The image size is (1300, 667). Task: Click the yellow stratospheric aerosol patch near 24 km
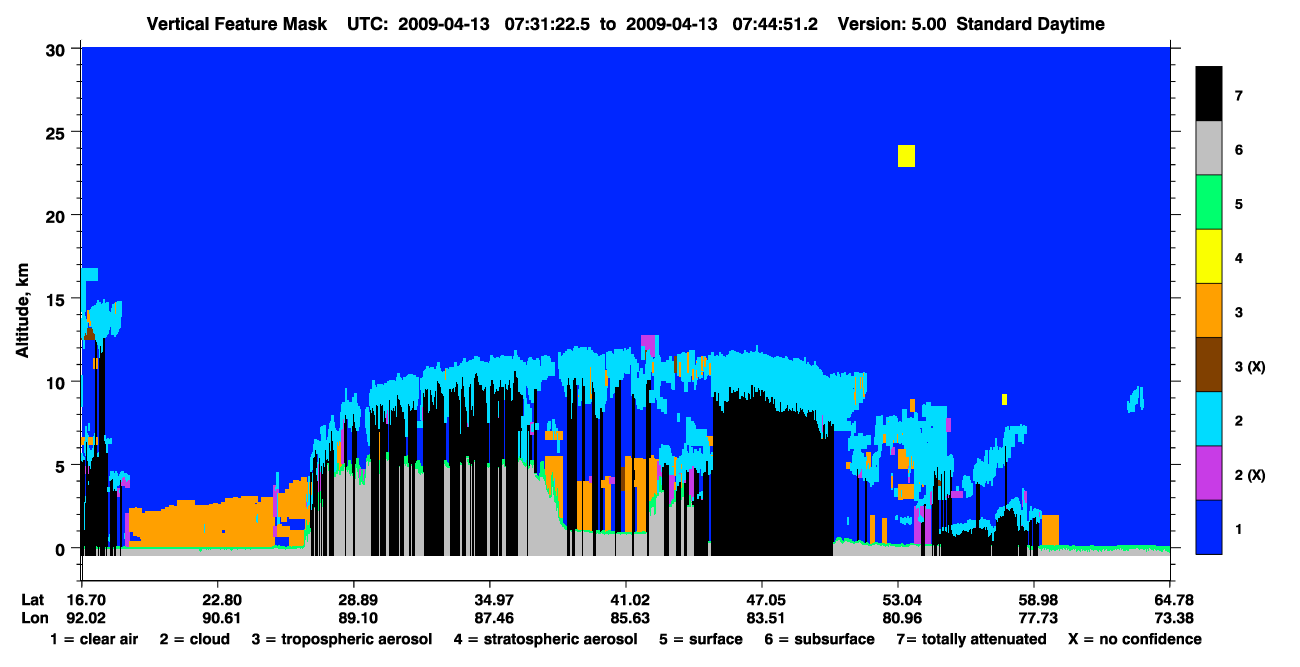(906, 156)
